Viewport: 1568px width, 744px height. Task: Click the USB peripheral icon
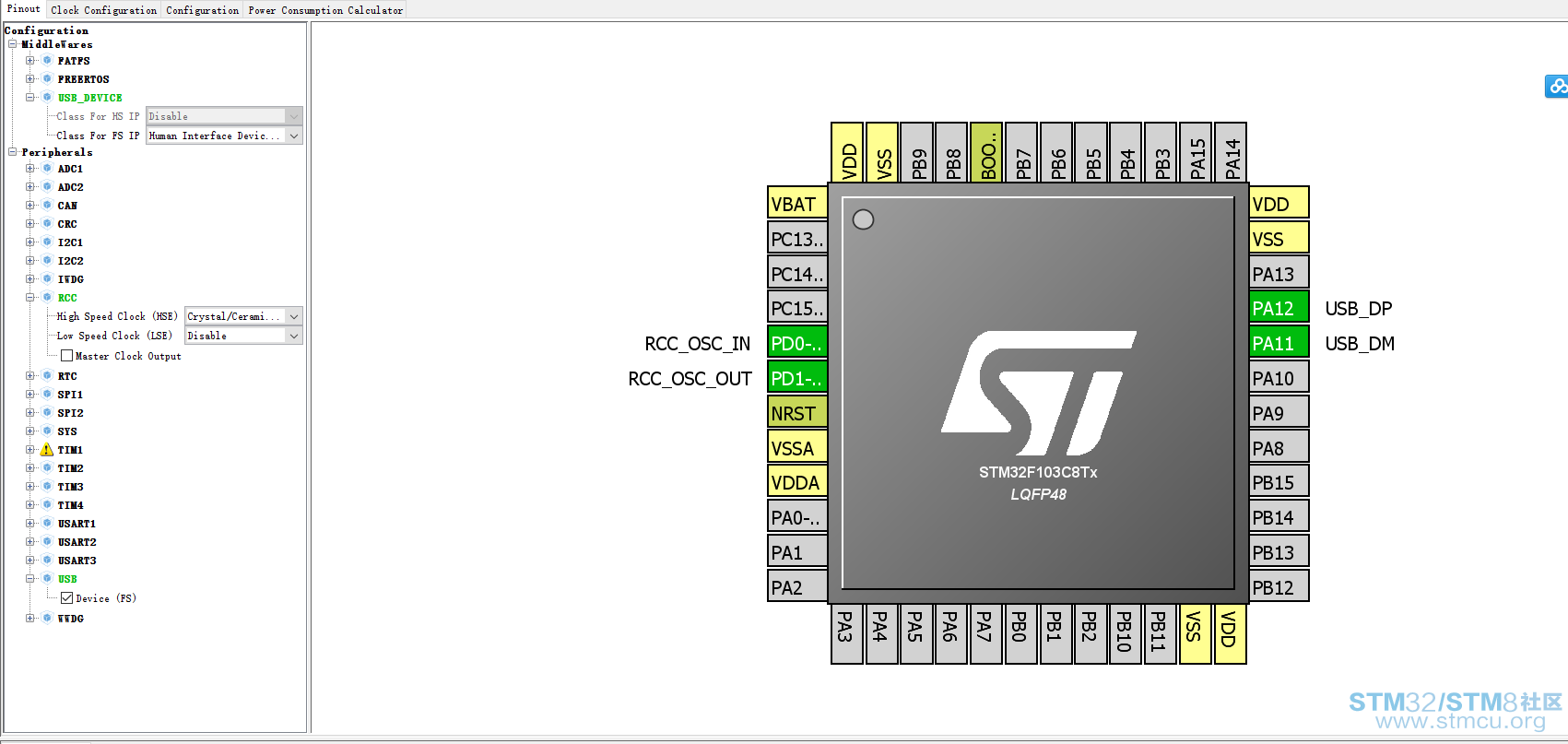point(47,579)
